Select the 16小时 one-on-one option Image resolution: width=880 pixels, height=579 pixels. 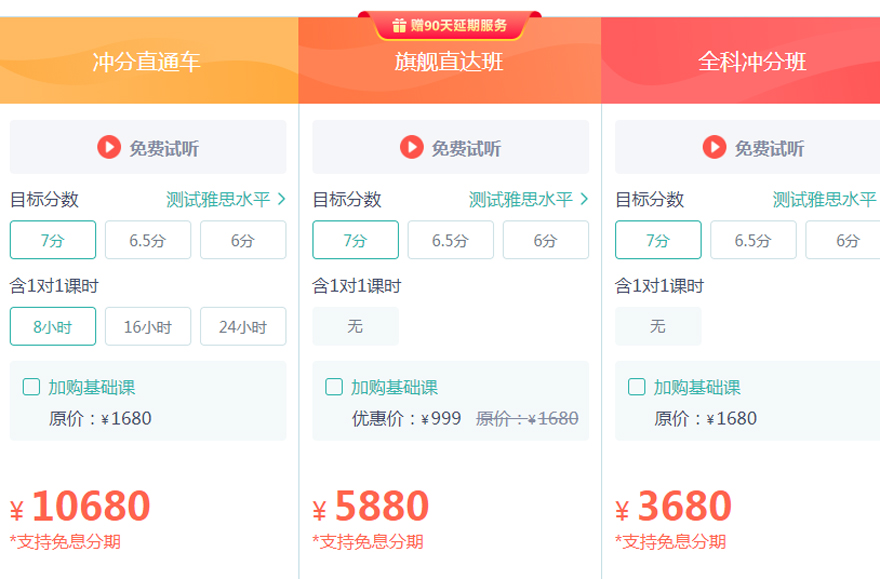(146, 325)
